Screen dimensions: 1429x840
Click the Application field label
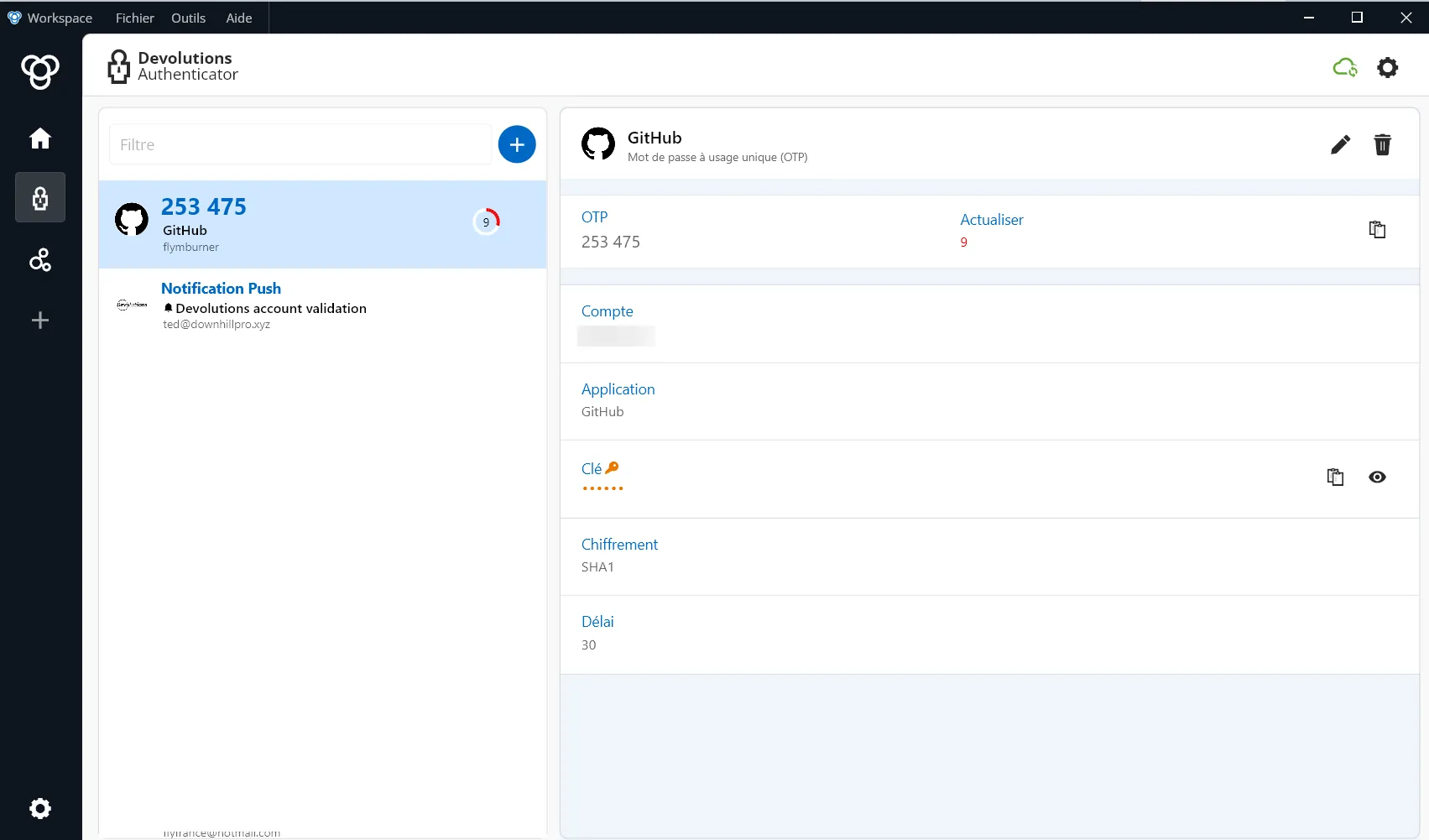(618, 389)
